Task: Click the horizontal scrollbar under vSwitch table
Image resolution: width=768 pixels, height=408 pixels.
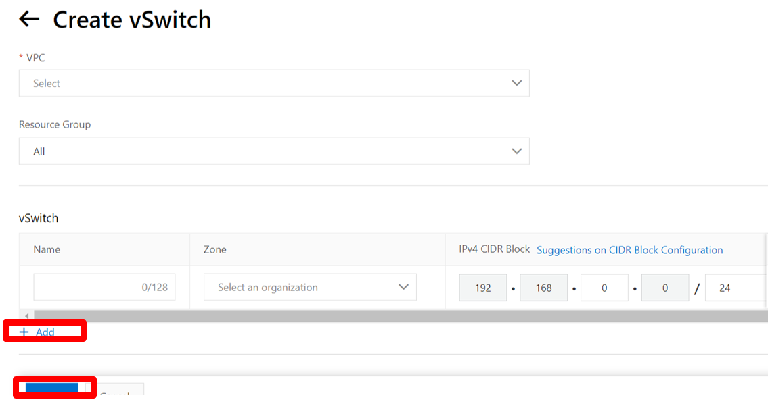Action: point(400,316)
